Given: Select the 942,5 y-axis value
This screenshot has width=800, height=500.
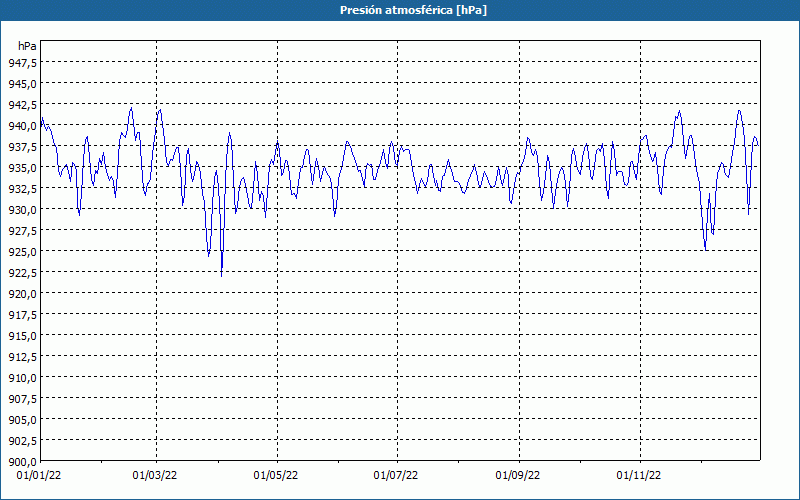Looking at the screenshot, I should [x=22, y=105].
